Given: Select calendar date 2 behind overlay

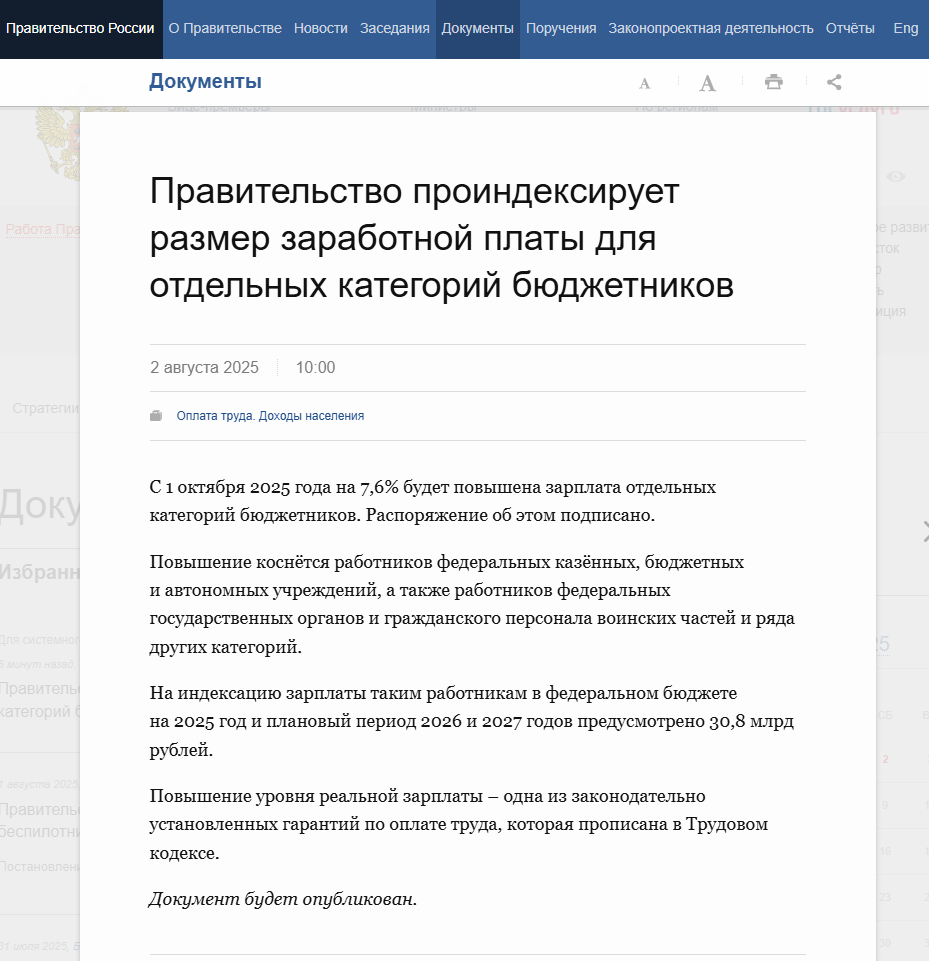Looking at the screenshot, I should pyautogui.click(x=885, y=759).
